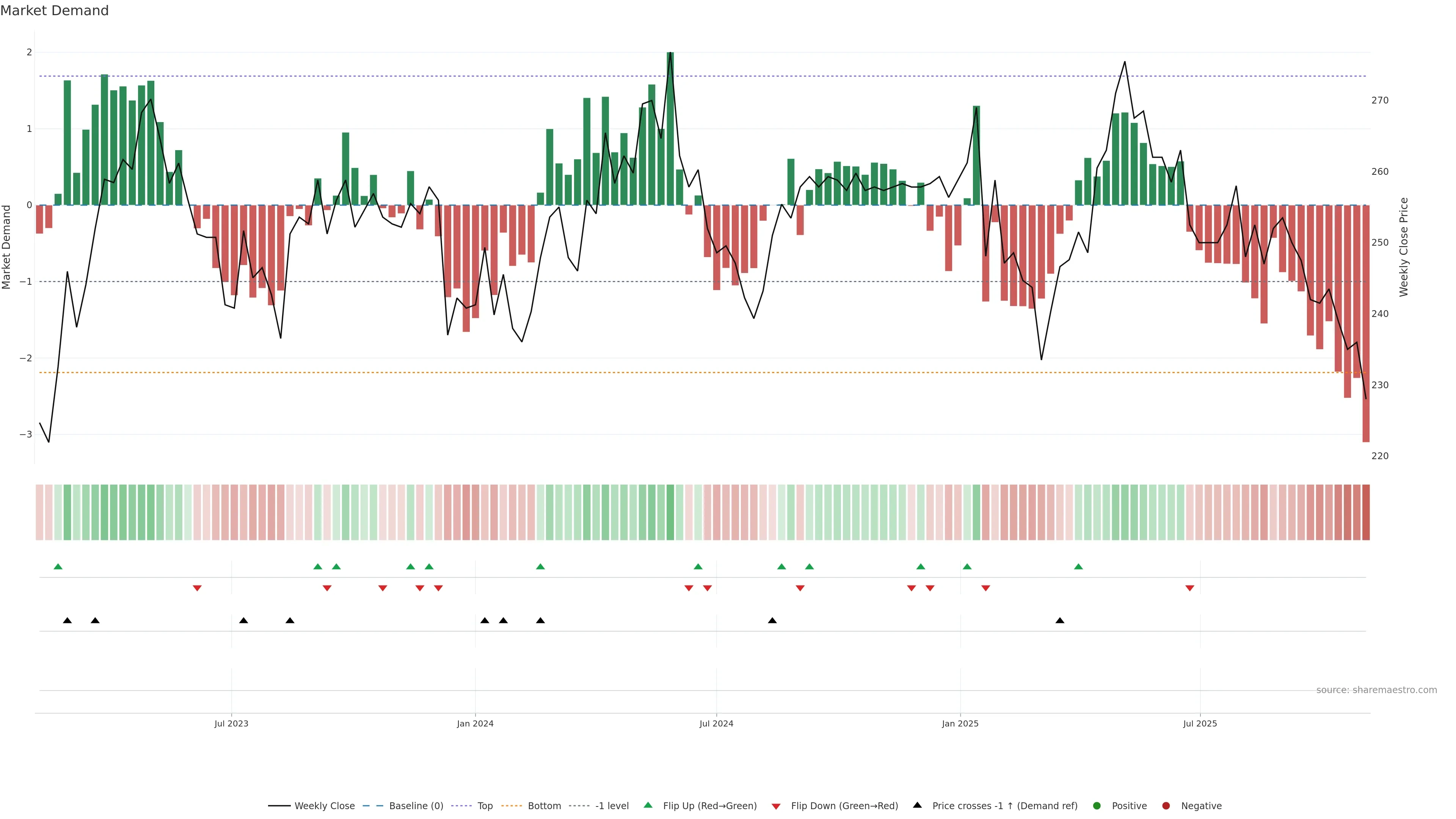Image resolution: width=1456 pixels, height=819 pixels.
Task: Click the leftmost red flip-down triangle marker
Action: (x=197, y=588)
